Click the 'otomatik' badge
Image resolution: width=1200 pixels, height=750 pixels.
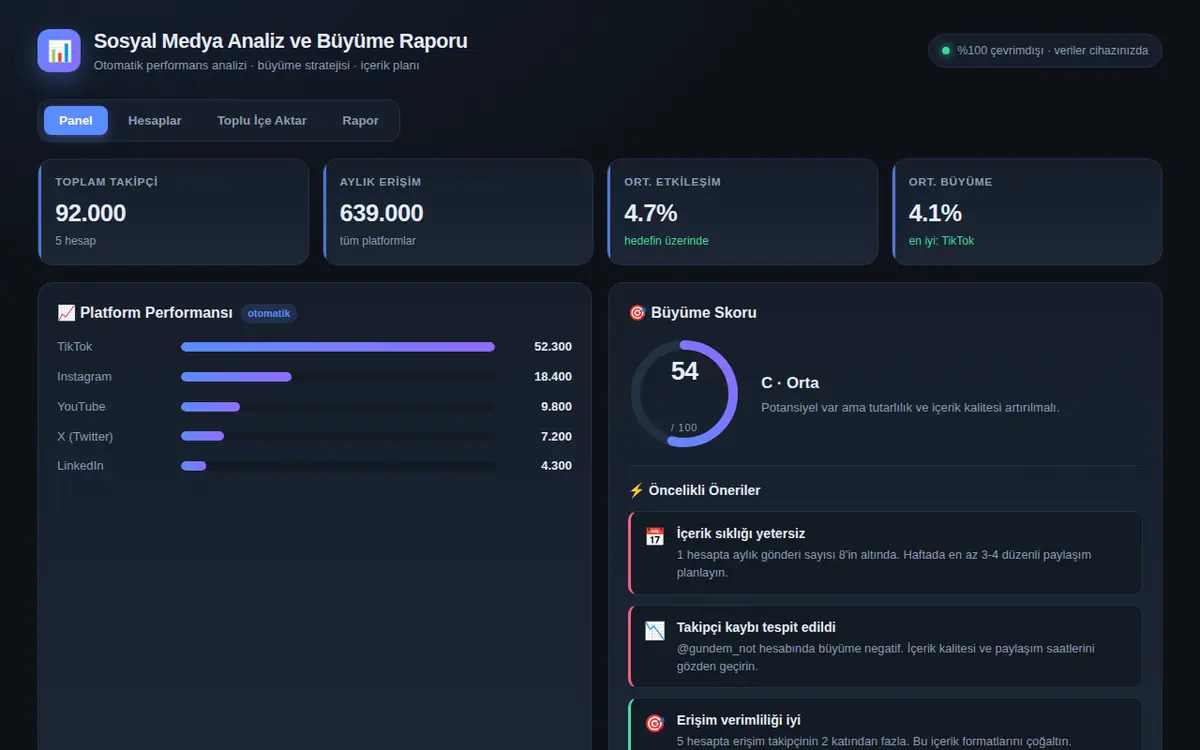[269, 313]
